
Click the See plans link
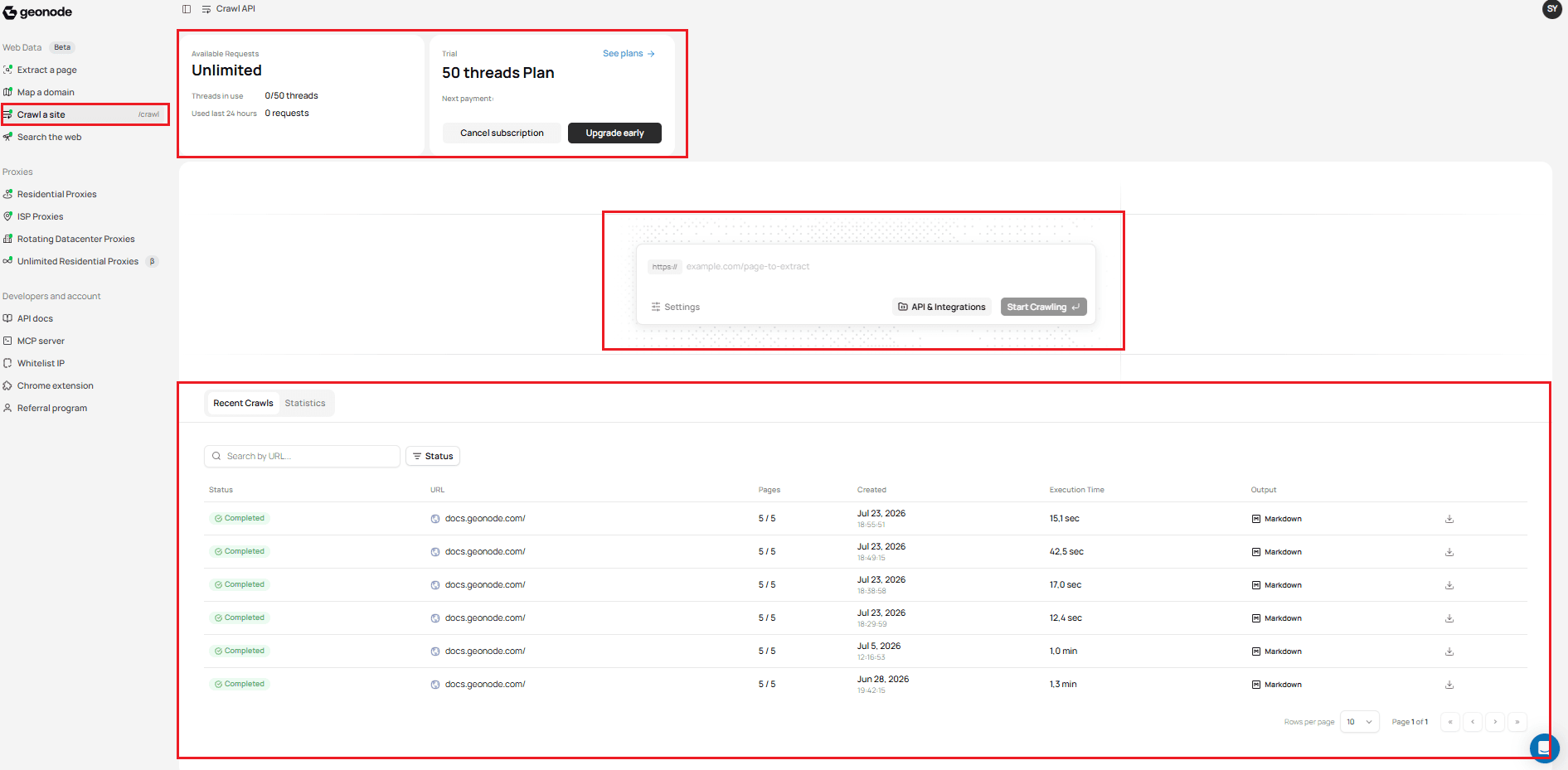click(629, 53)
